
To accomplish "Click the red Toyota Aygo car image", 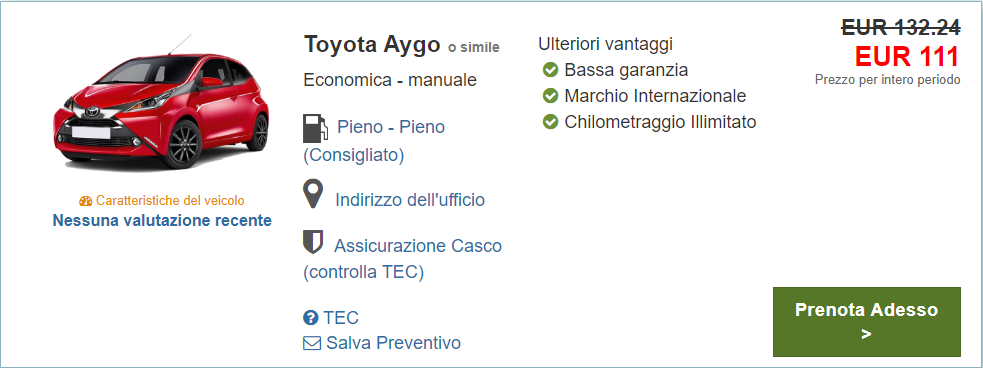I will 162,103.
